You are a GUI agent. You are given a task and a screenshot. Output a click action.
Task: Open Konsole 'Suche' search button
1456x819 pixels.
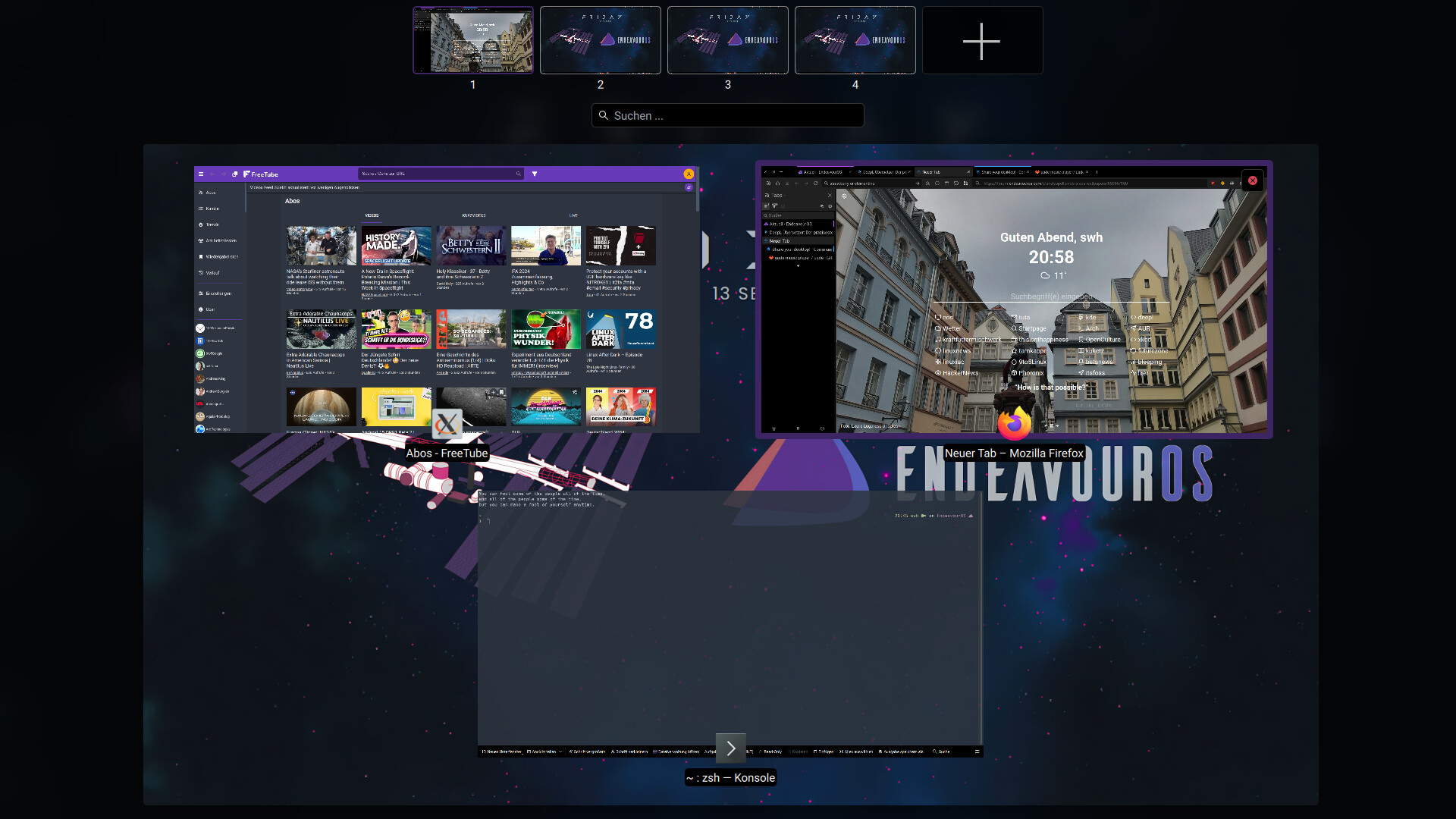941,752
